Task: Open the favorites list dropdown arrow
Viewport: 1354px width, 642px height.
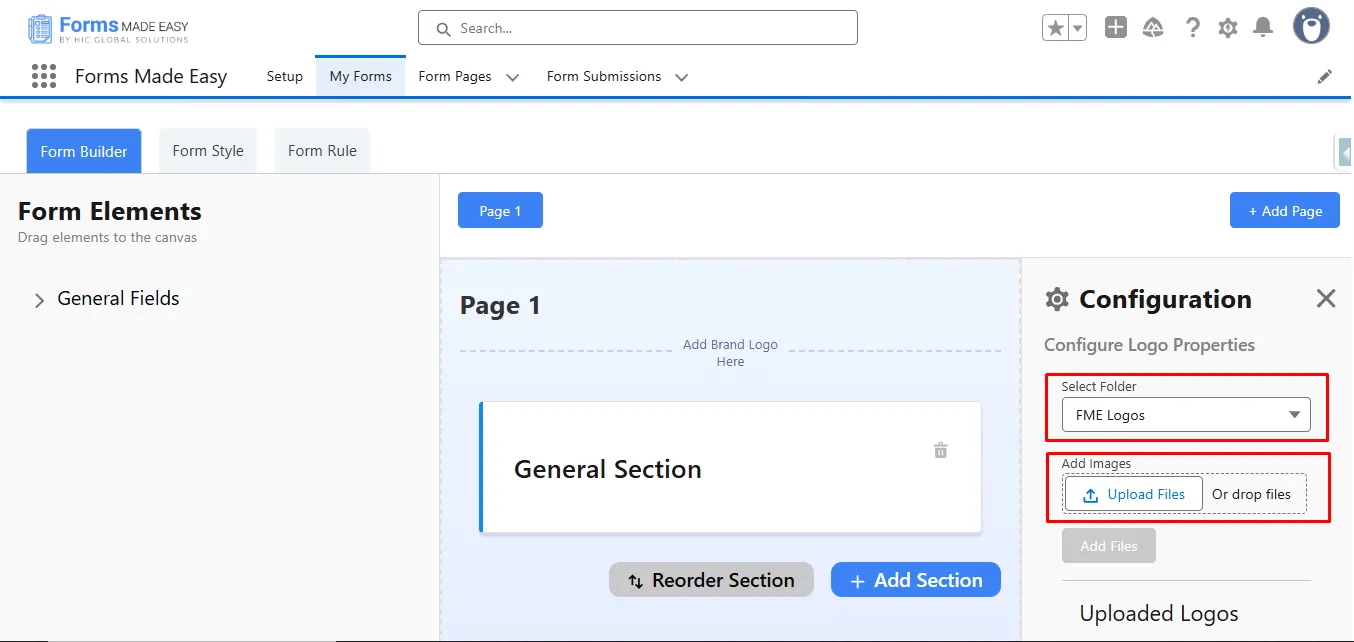Action: tap(1078, 28)
